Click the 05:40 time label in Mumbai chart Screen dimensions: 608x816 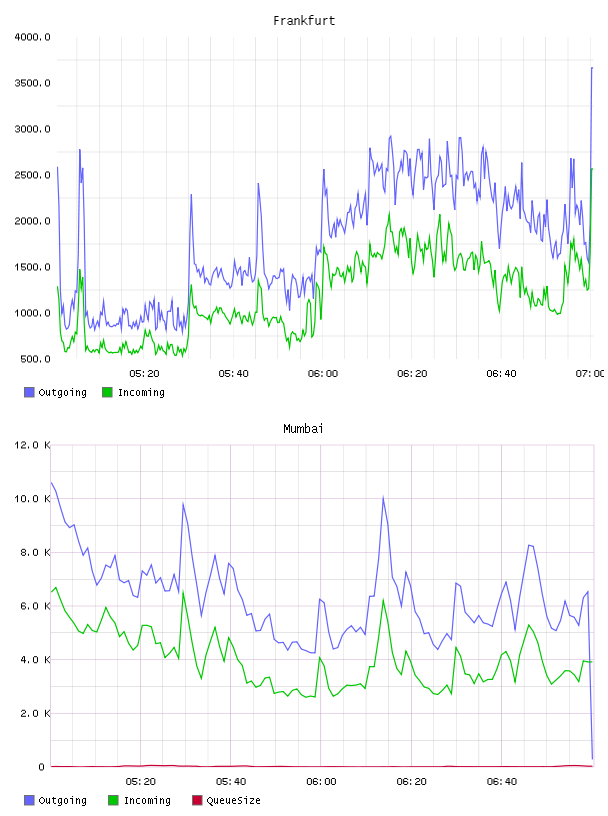point(231,782)
